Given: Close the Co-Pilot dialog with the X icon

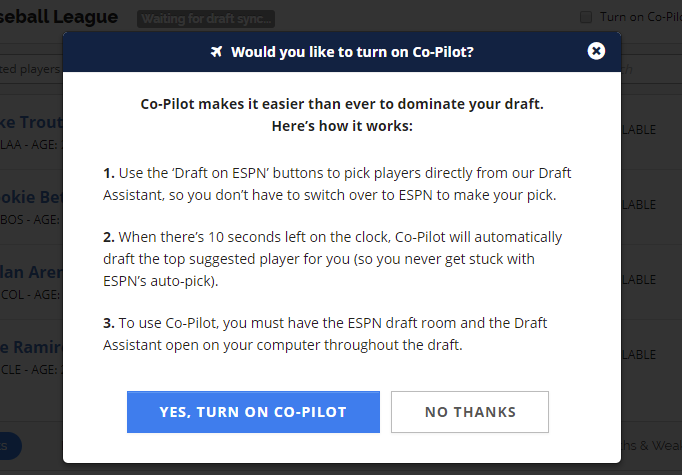Looking at the screenshot, I should [x=596, y=51].
